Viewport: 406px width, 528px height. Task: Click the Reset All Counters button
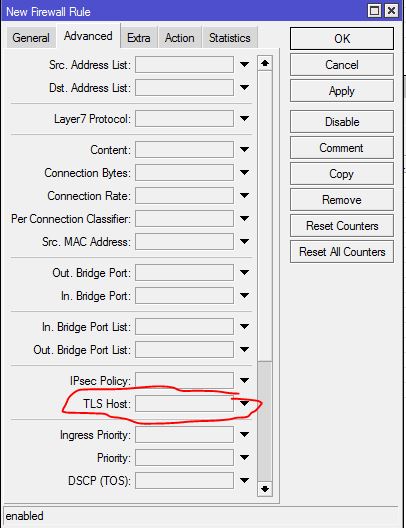tap(342, 252)
